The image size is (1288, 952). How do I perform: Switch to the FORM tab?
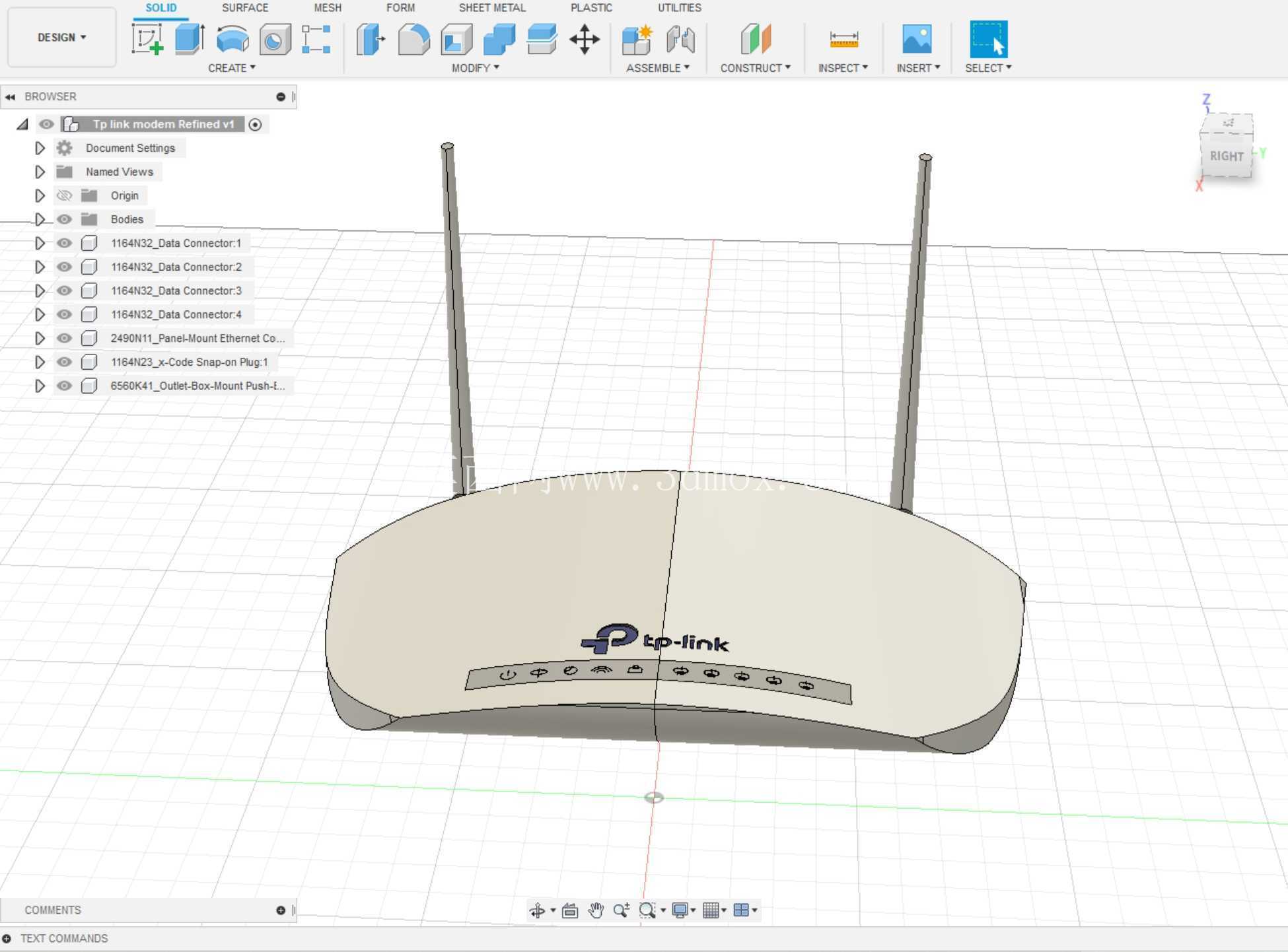coord(401,8)
